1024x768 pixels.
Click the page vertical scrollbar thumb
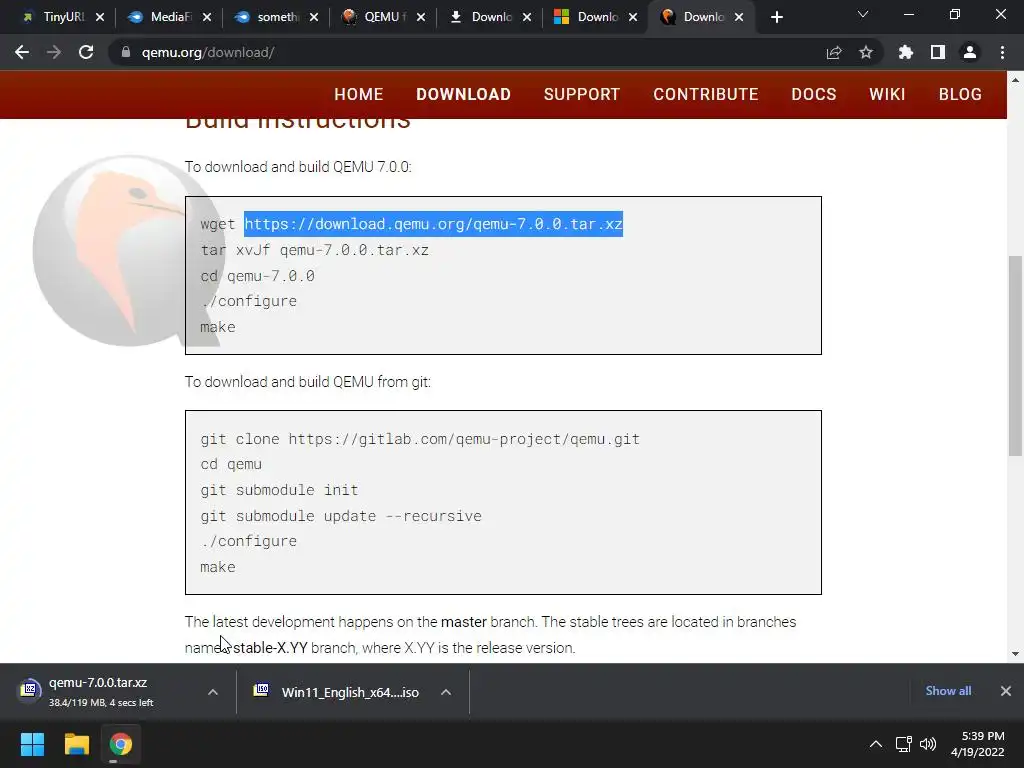click(1015, 356)
